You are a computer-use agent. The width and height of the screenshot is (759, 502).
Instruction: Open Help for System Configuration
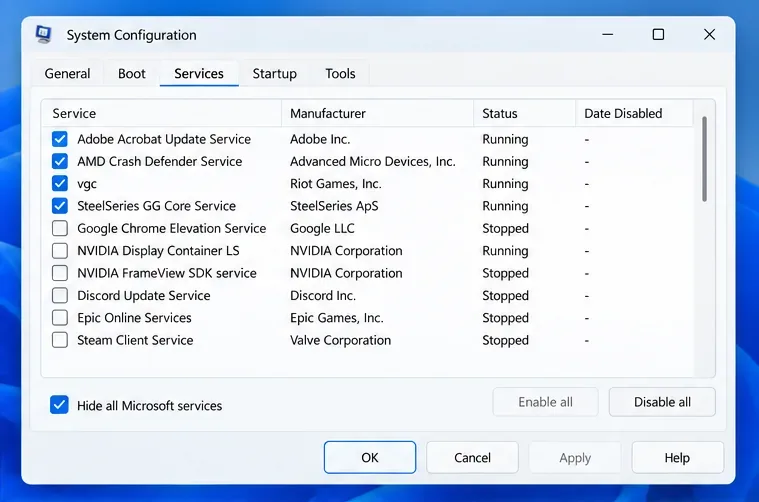point(677,457)
